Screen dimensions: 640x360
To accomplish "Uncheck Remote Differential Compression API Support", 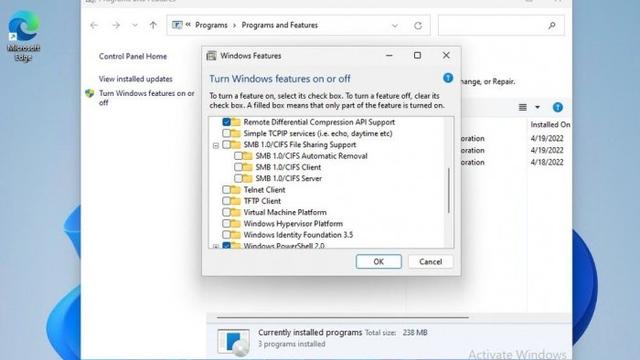I will pyautogui.click(x=227, y=122).
